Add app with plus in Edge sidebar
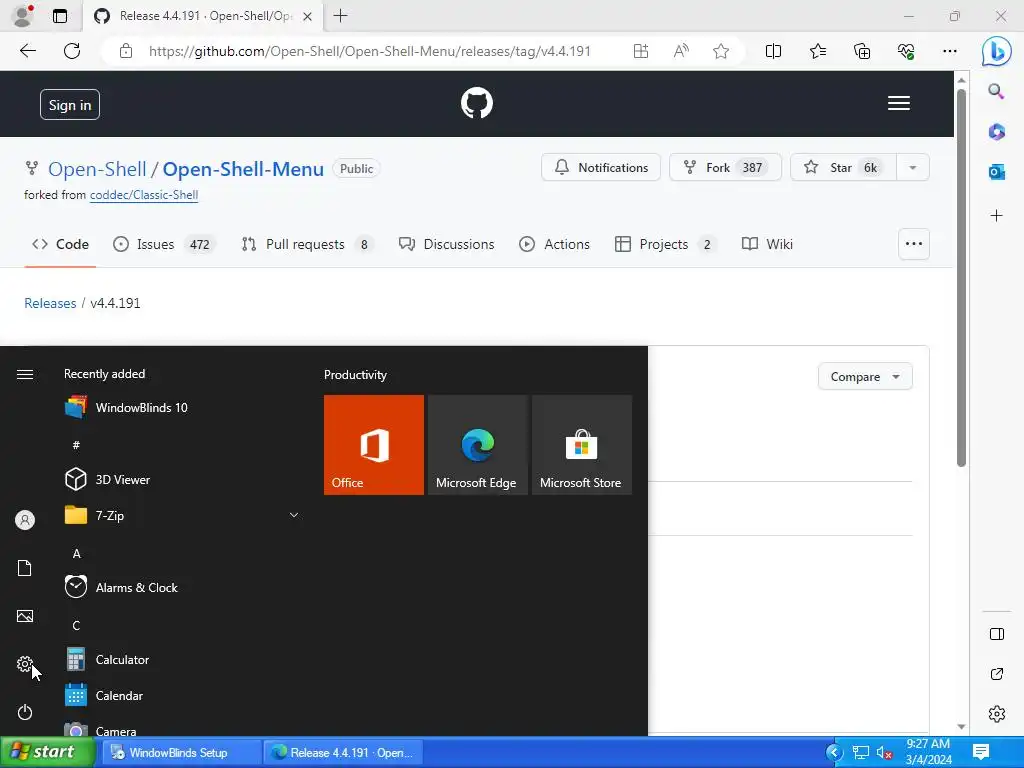 click(x=997, y=216)
